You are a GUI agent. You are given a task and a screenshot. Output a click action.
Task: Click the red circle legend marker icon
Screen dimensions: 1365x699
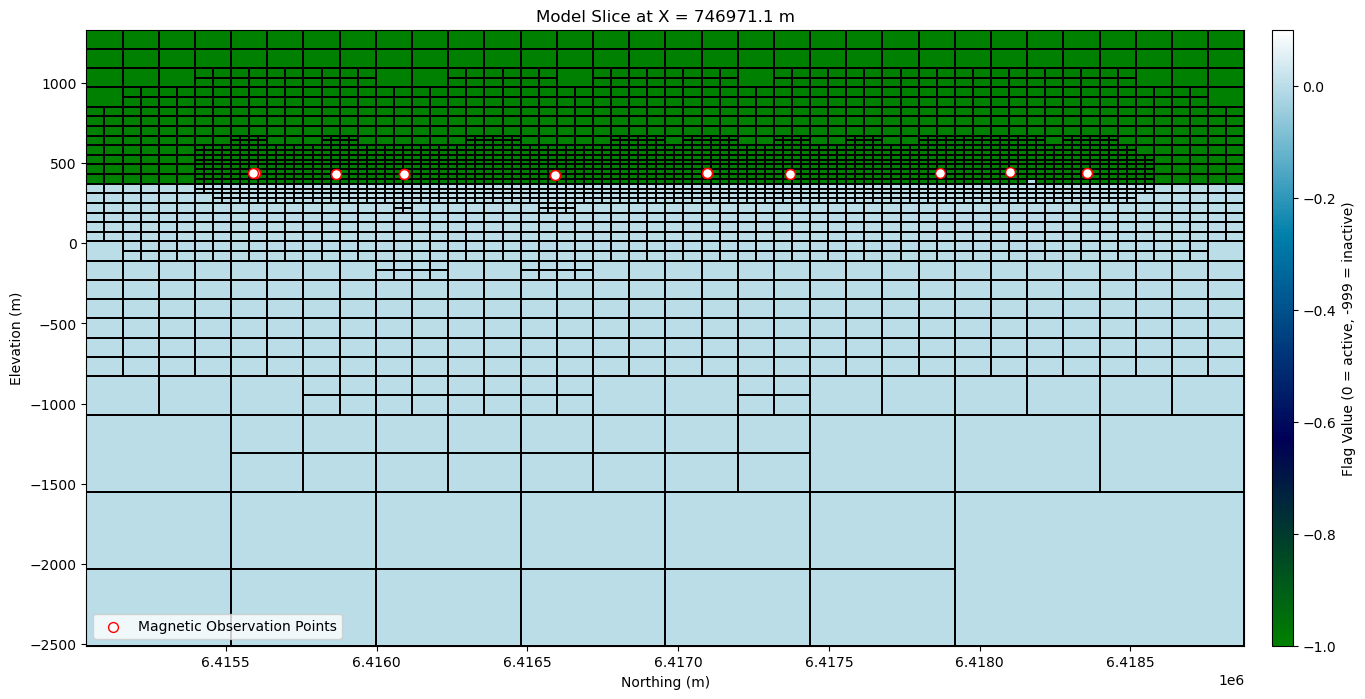114,626
